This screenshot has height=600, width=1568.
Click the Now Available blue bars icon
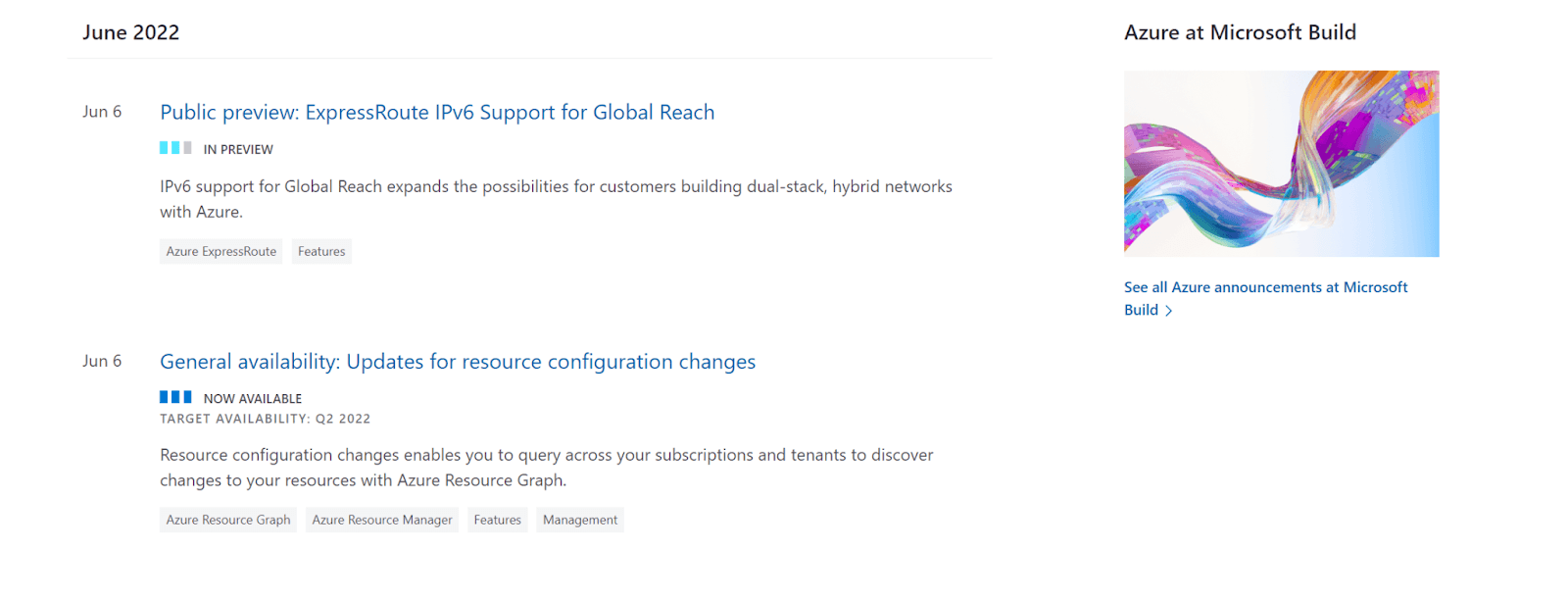(175, 397)
